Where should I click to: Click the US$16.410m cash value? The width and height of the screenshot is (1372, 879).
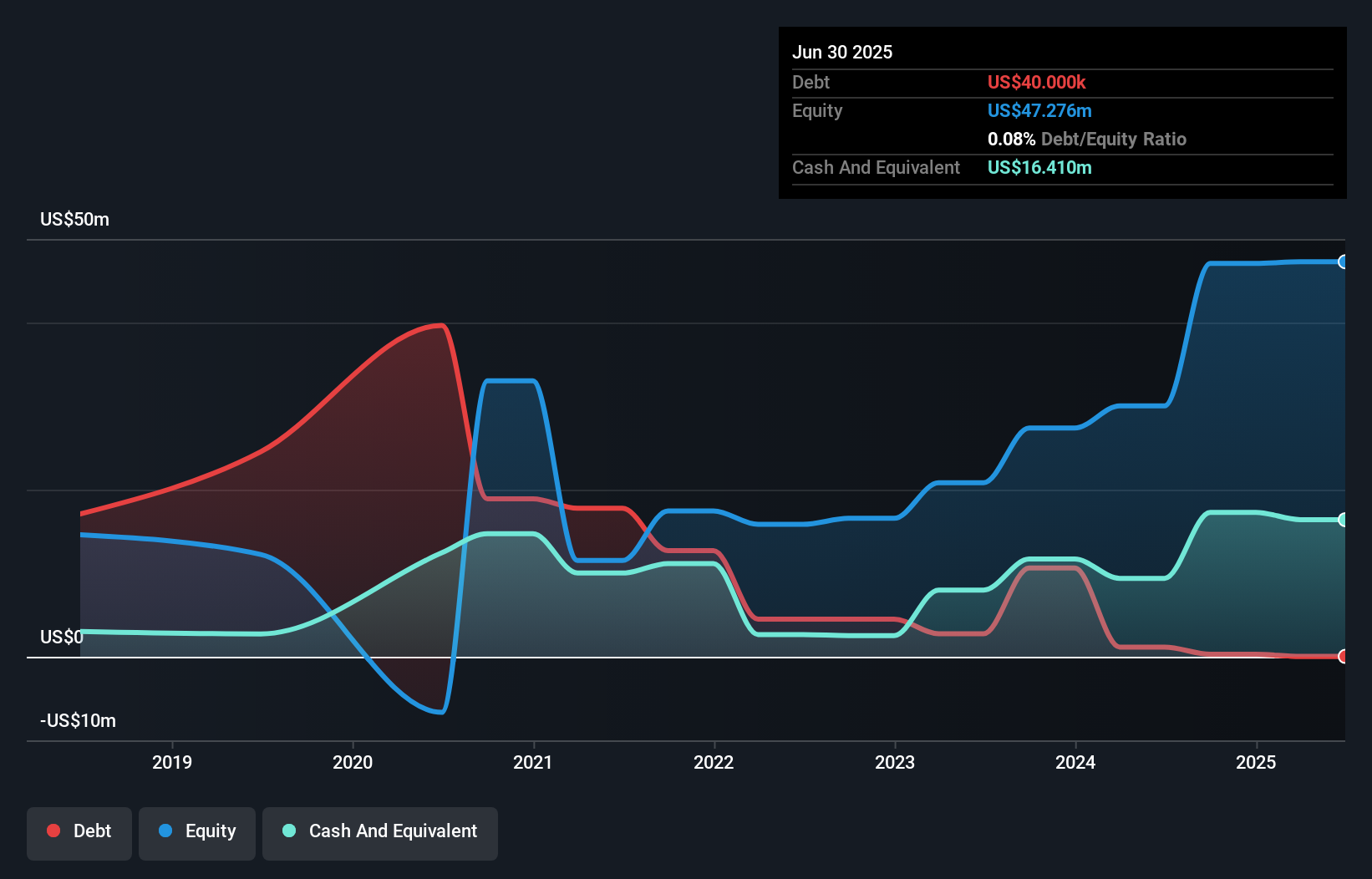tap(1039, 167)
